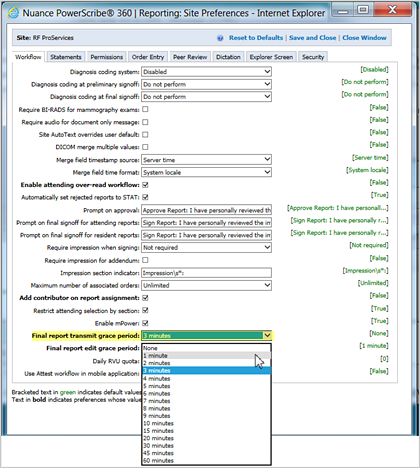Open Diagnosis coding at preliminary signoff dropdown
The height and width of the screenshot is (468, 420).
tap(206, 84)
